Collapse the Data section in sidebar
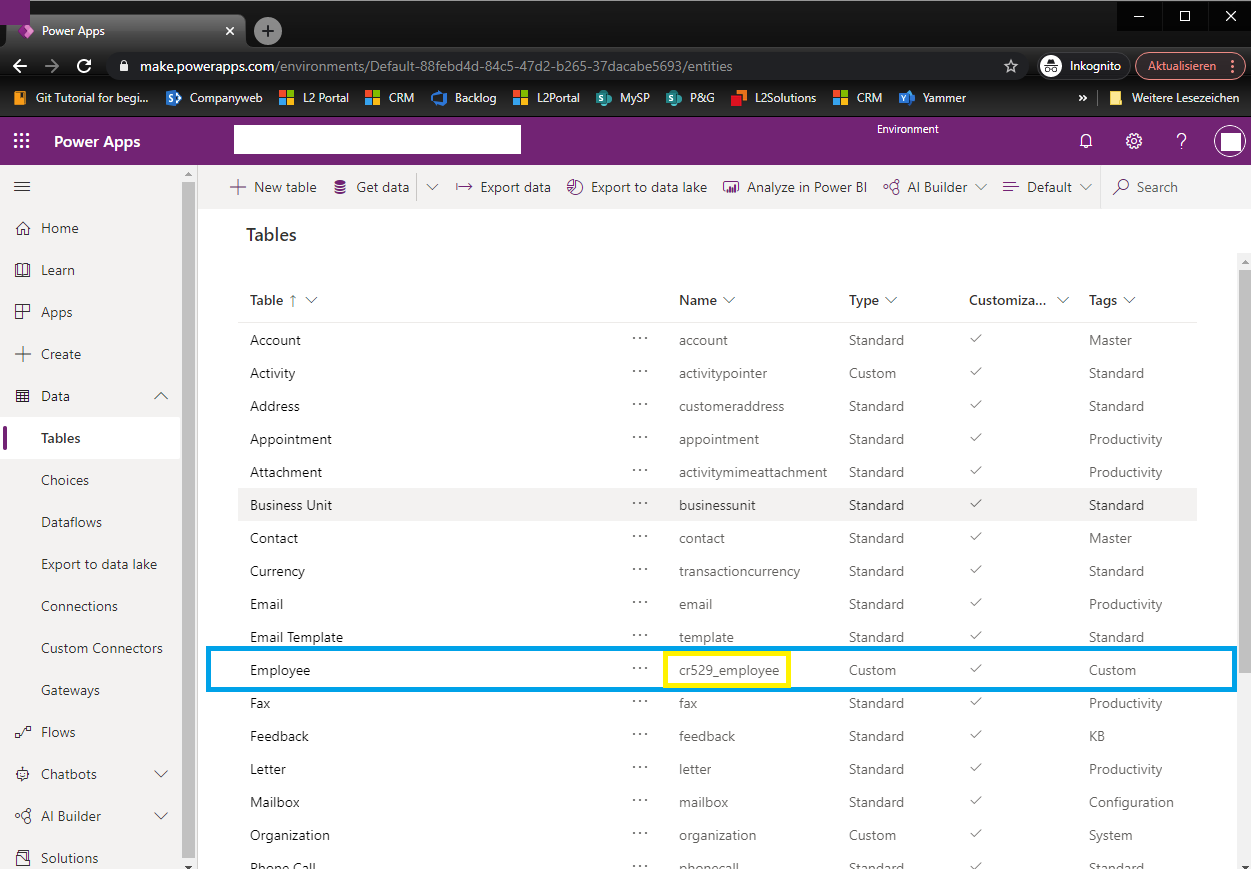 [x=161, y=396]
